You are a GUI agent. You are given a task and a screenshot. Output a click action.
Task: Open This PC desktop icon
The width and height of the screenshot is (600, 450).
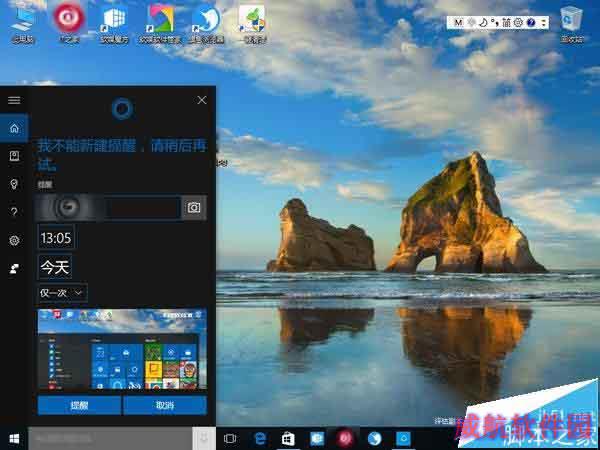point(23,24)
